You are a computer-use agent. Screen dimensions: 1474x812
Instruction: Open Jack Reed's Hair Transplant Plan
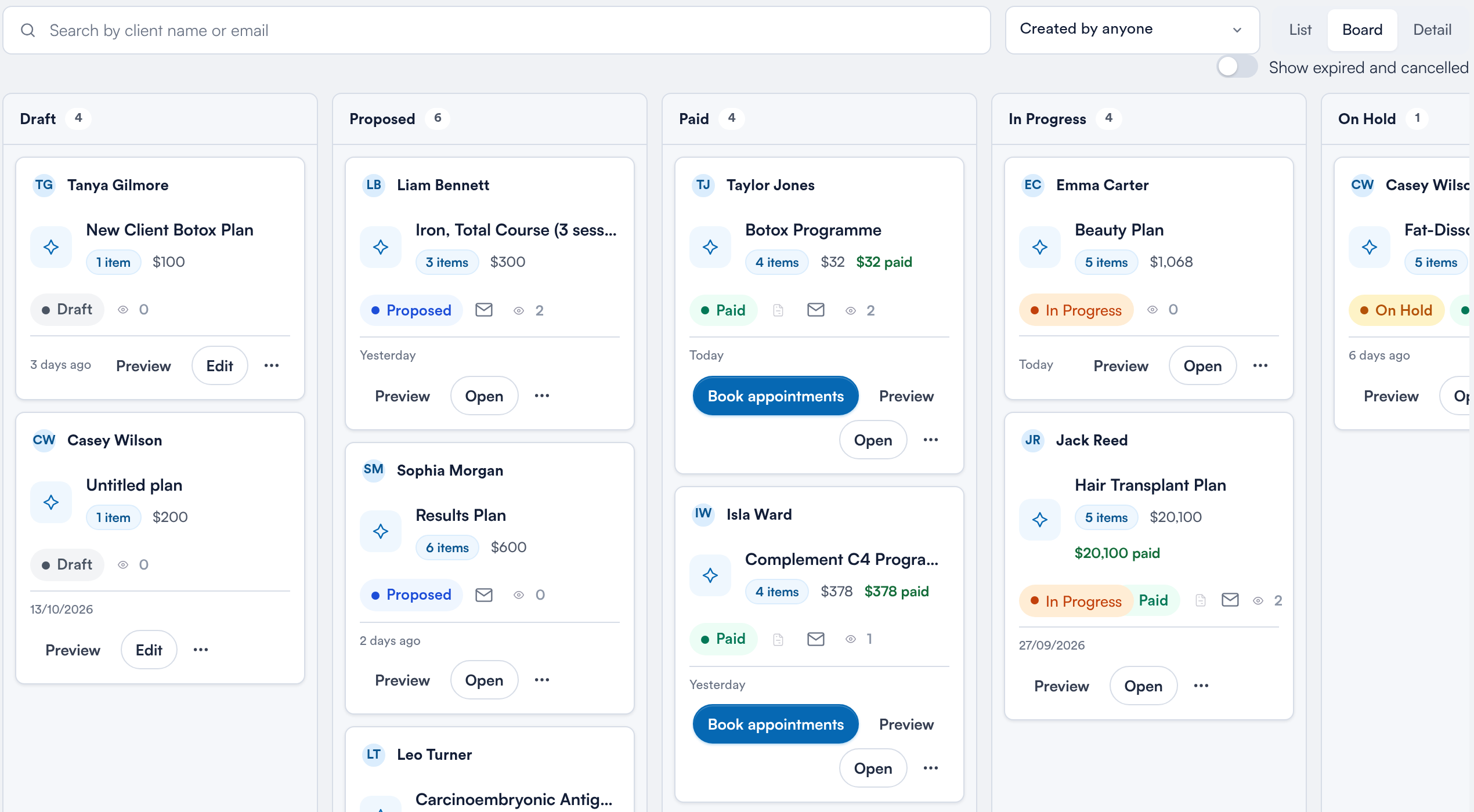[1143, 686]
